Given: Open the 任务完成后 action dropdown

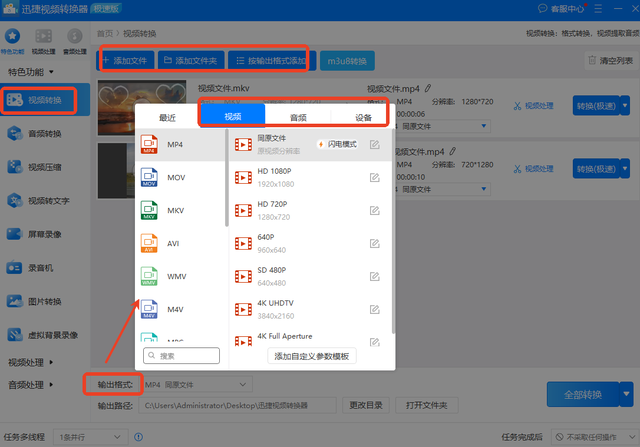Looking at the screenshot, I should pyautogui.click(x=595, y=437).
